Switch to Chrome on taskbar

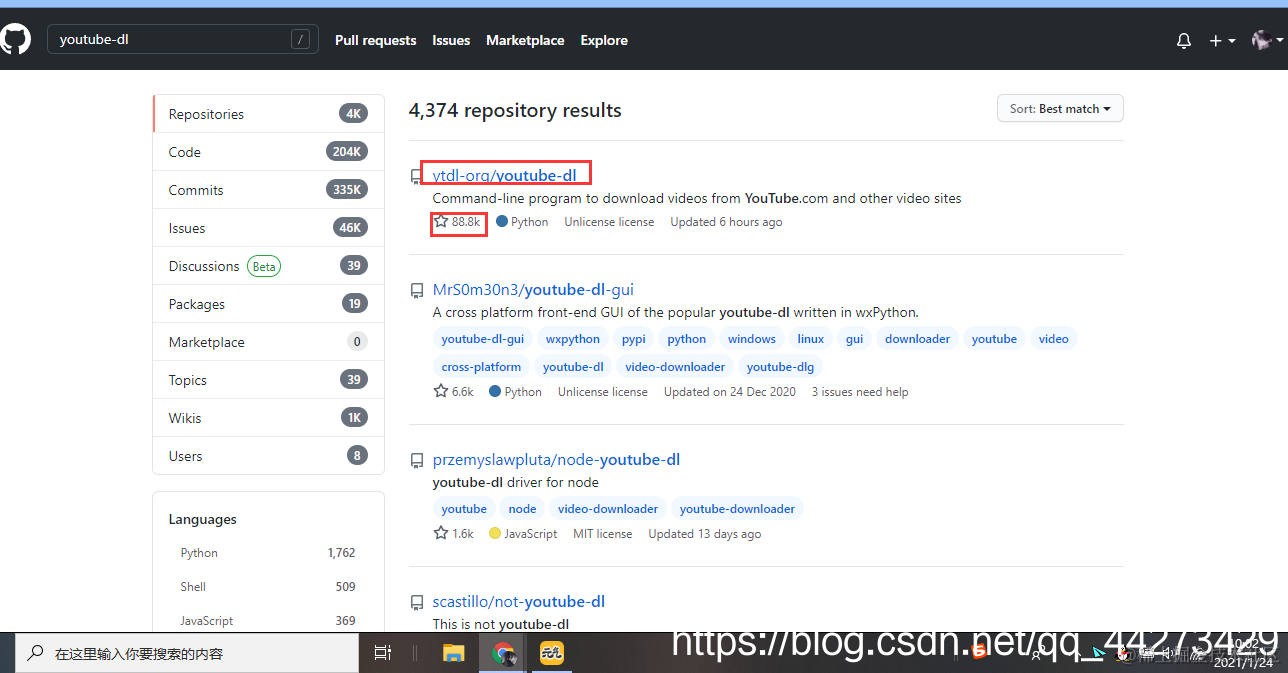tap(503, 654)
